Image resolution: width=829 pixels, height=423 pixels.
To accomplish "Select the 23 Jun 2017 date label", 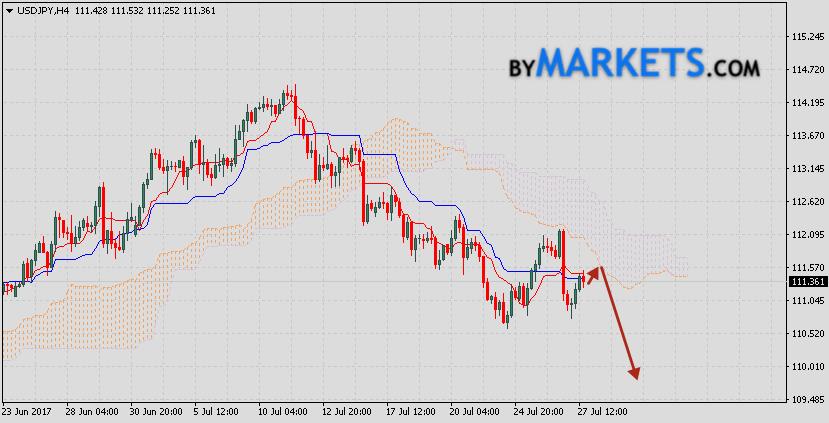I will tap(25, 411).
